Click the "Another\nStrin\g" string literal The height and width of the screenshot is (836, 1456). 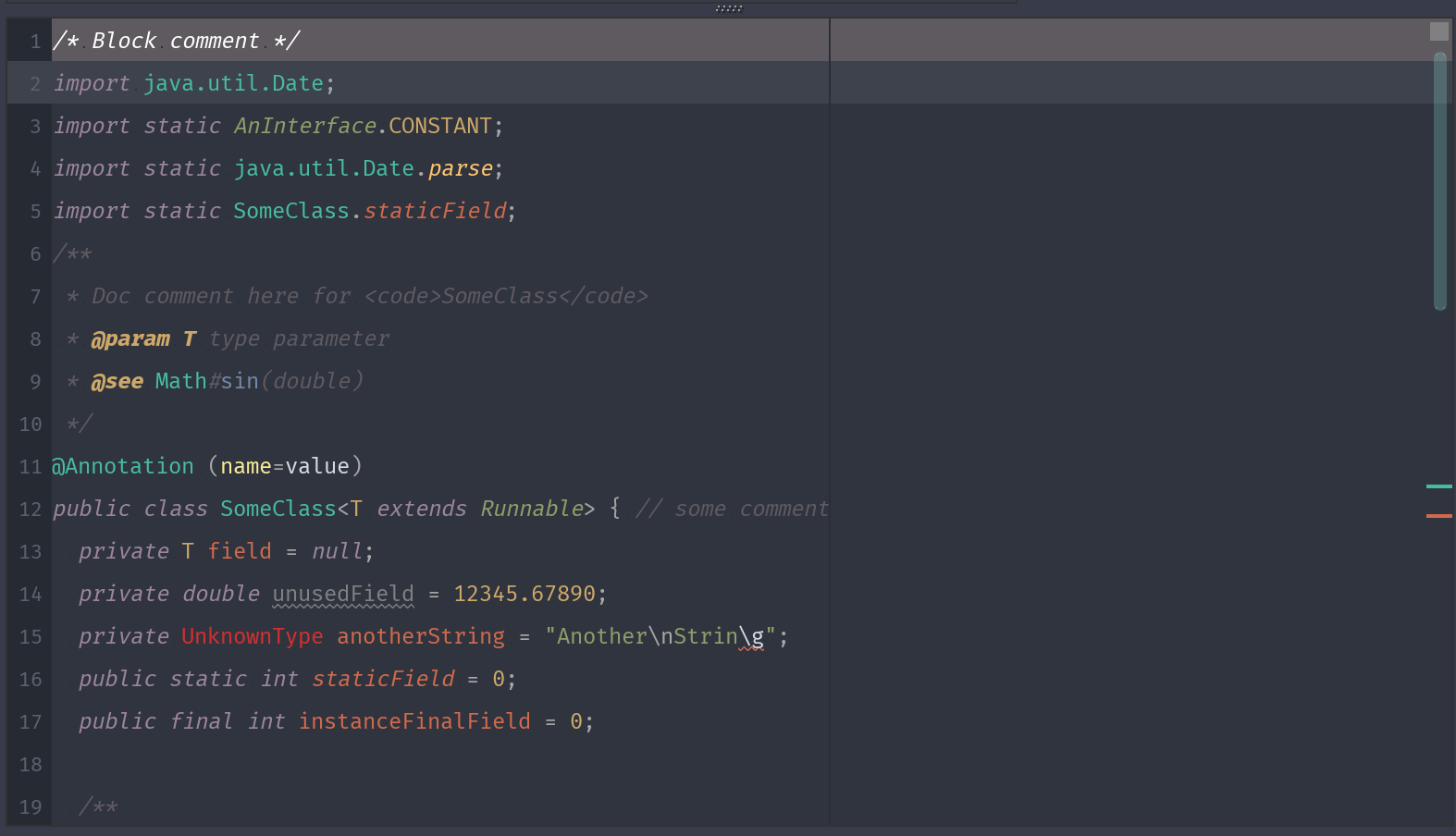click(660, 636)
